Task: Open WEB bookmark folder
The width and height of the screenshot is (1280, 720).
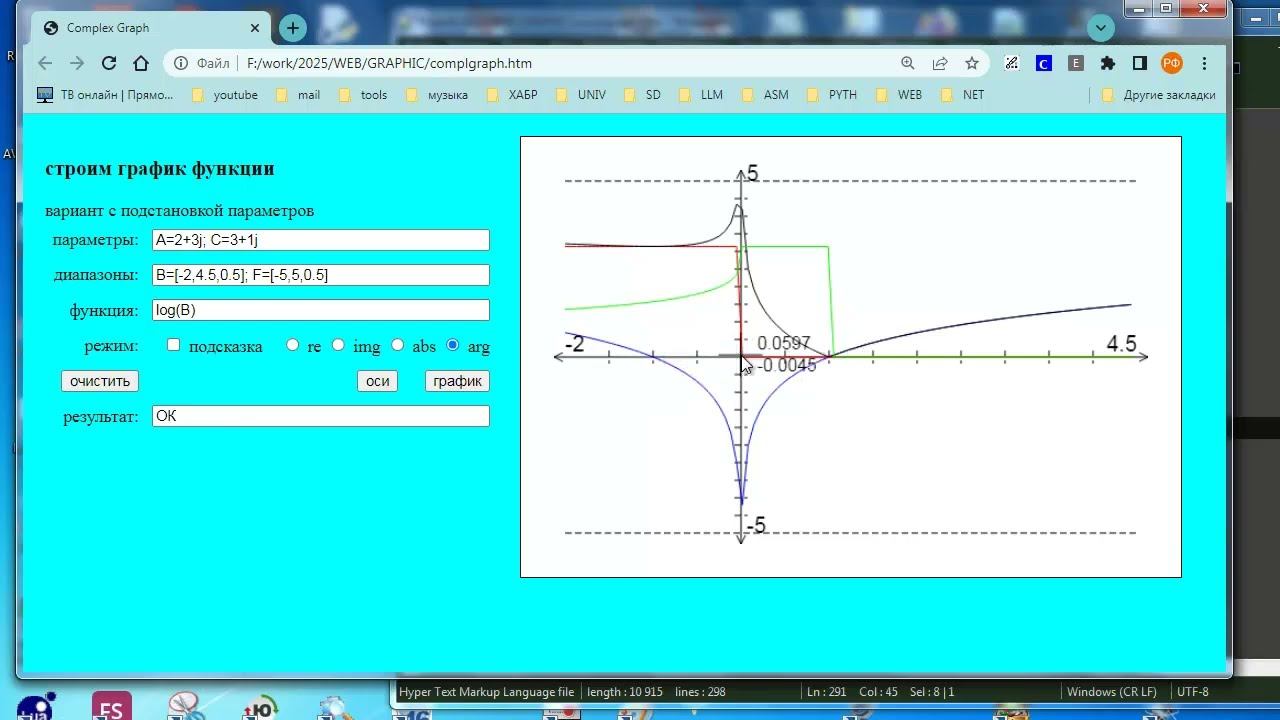Action: [899, 95]
